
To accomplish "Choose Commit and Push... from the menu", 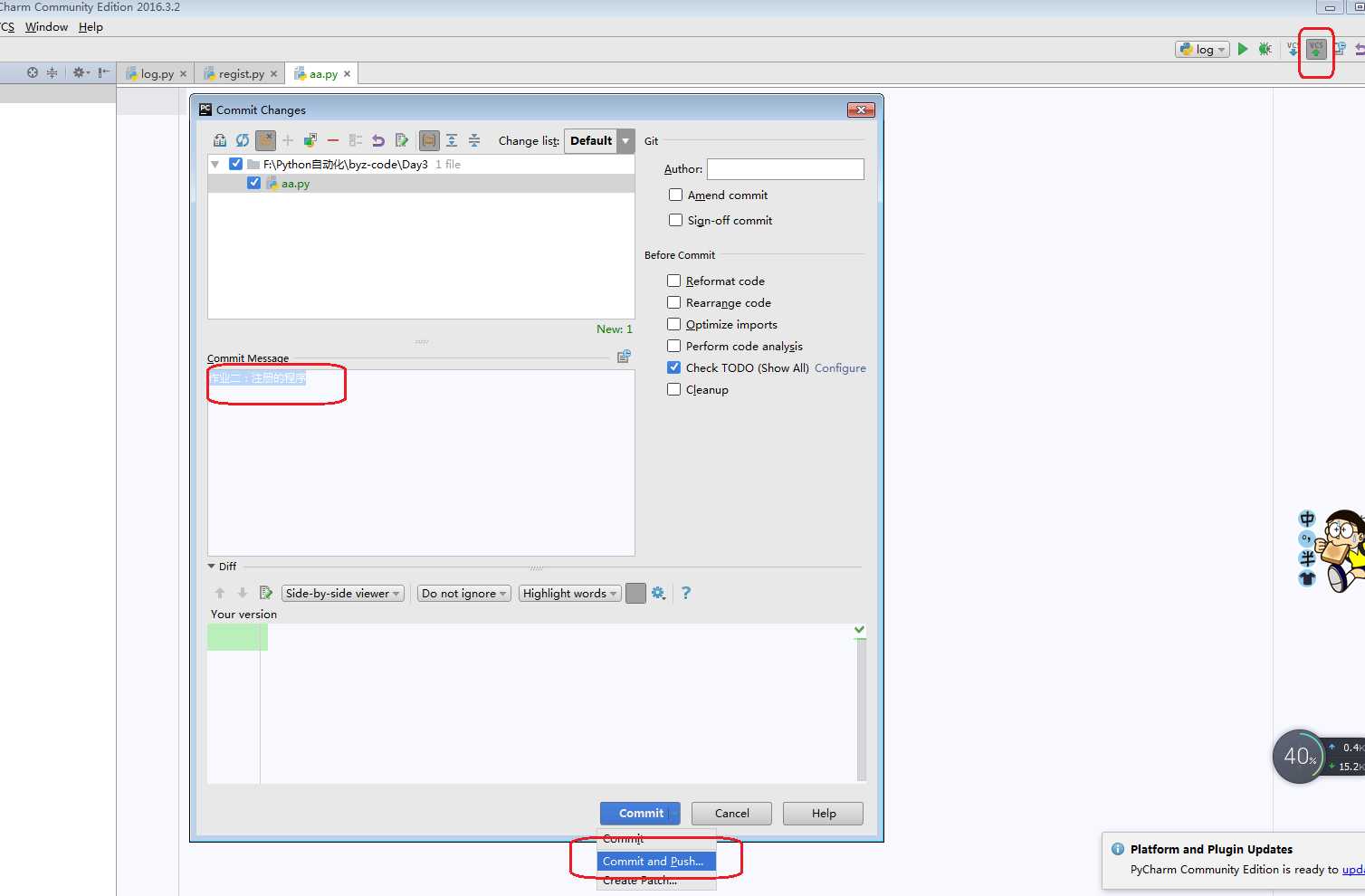I will click(x=655, y=861).
